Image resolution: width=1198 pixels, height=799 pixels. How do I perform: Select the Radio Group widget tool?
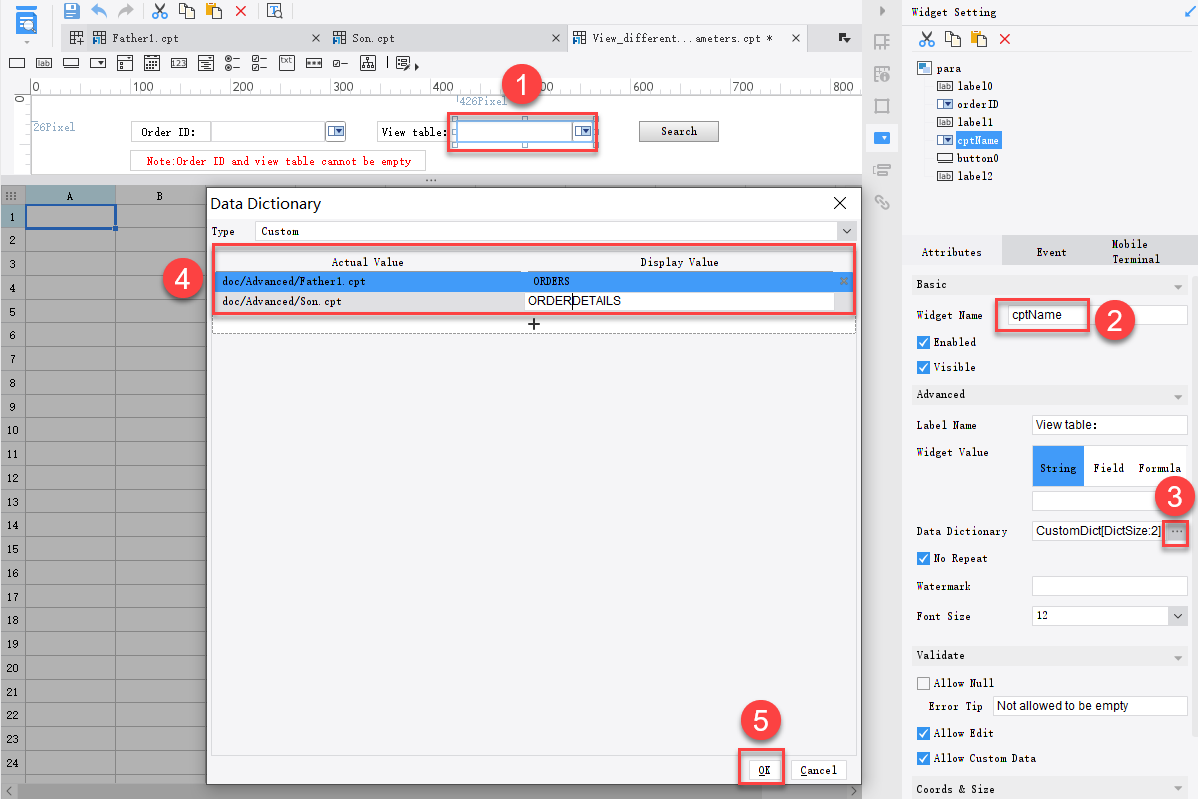click(x=230, y=62)
